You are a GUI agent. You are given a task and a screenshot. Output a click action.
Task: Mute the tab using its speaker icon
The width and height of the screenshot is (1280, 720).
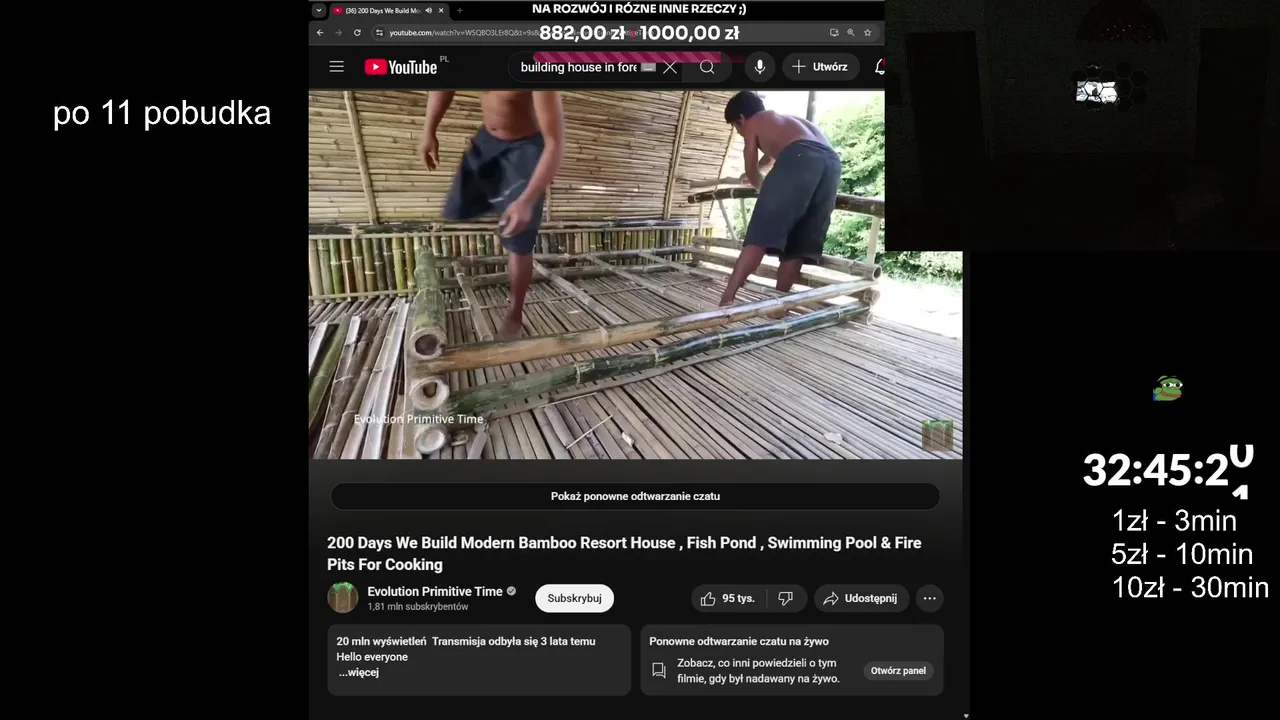pos(429,10)
